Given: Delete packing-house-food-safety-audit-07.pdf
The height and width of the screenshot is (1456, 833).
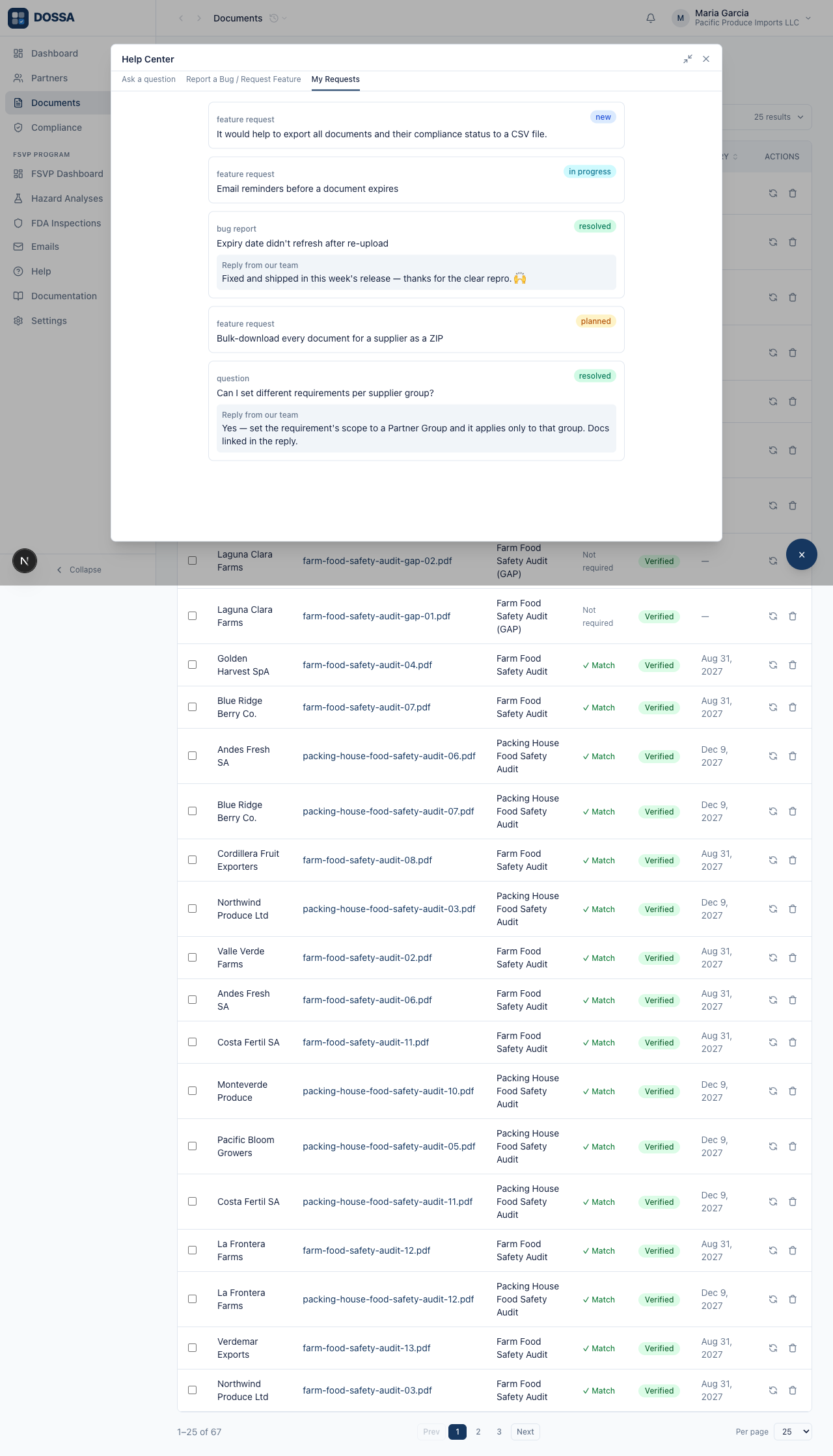Looking at the screenshot, I should (x=793, y=811).
